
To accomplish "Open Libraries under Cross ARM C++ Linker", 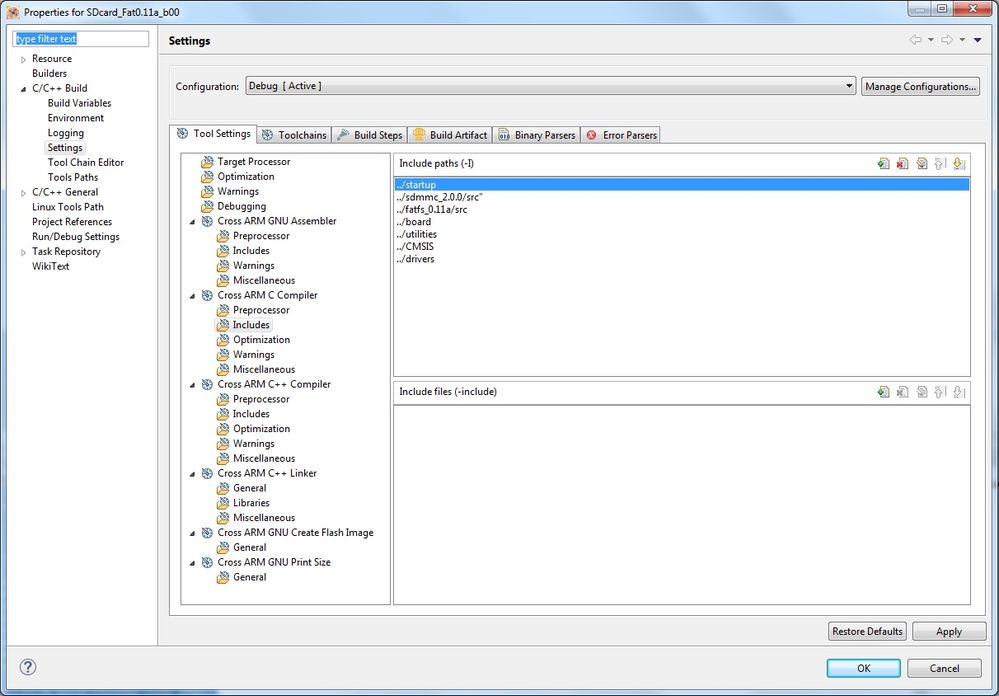I will (x=251, y=503).
